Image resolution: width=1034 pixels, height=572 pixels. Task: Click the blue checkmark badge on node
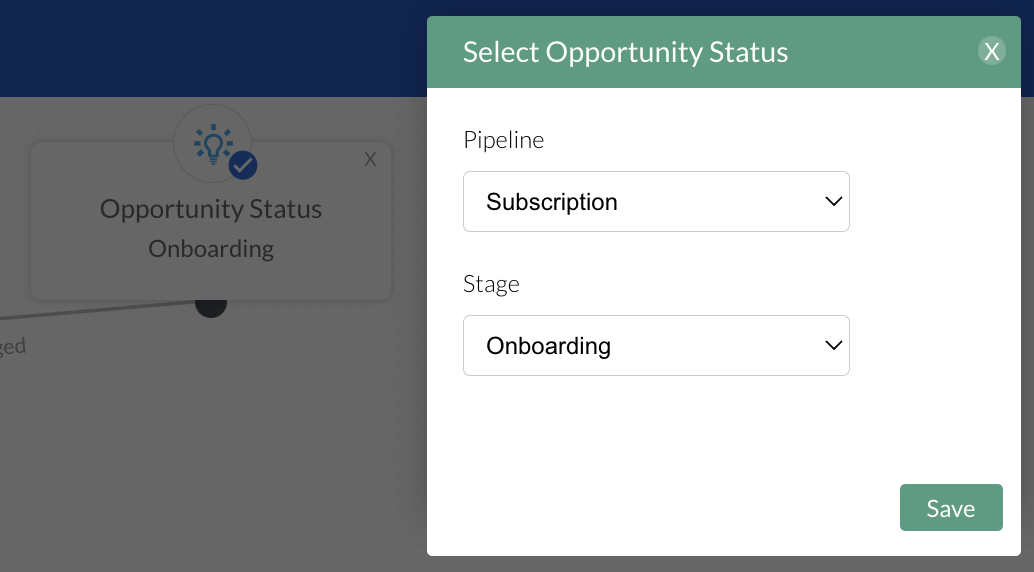coord(243,165)
